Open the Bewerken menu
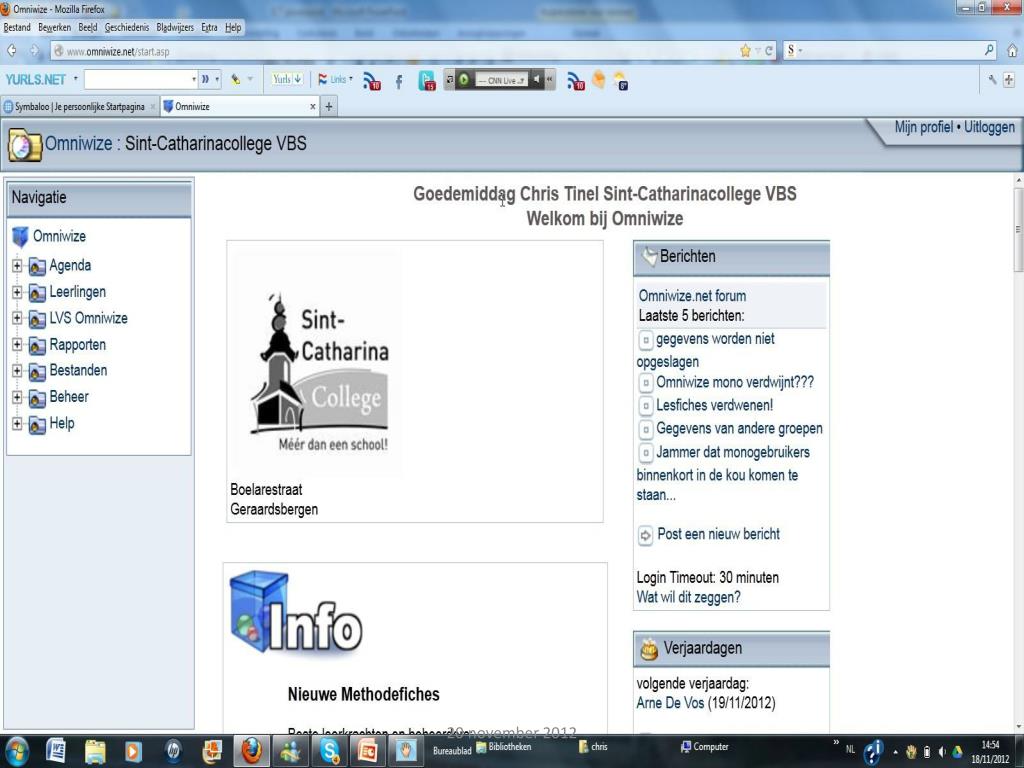The width and height of the screenshot is (1024, 768). coord(54,27)
